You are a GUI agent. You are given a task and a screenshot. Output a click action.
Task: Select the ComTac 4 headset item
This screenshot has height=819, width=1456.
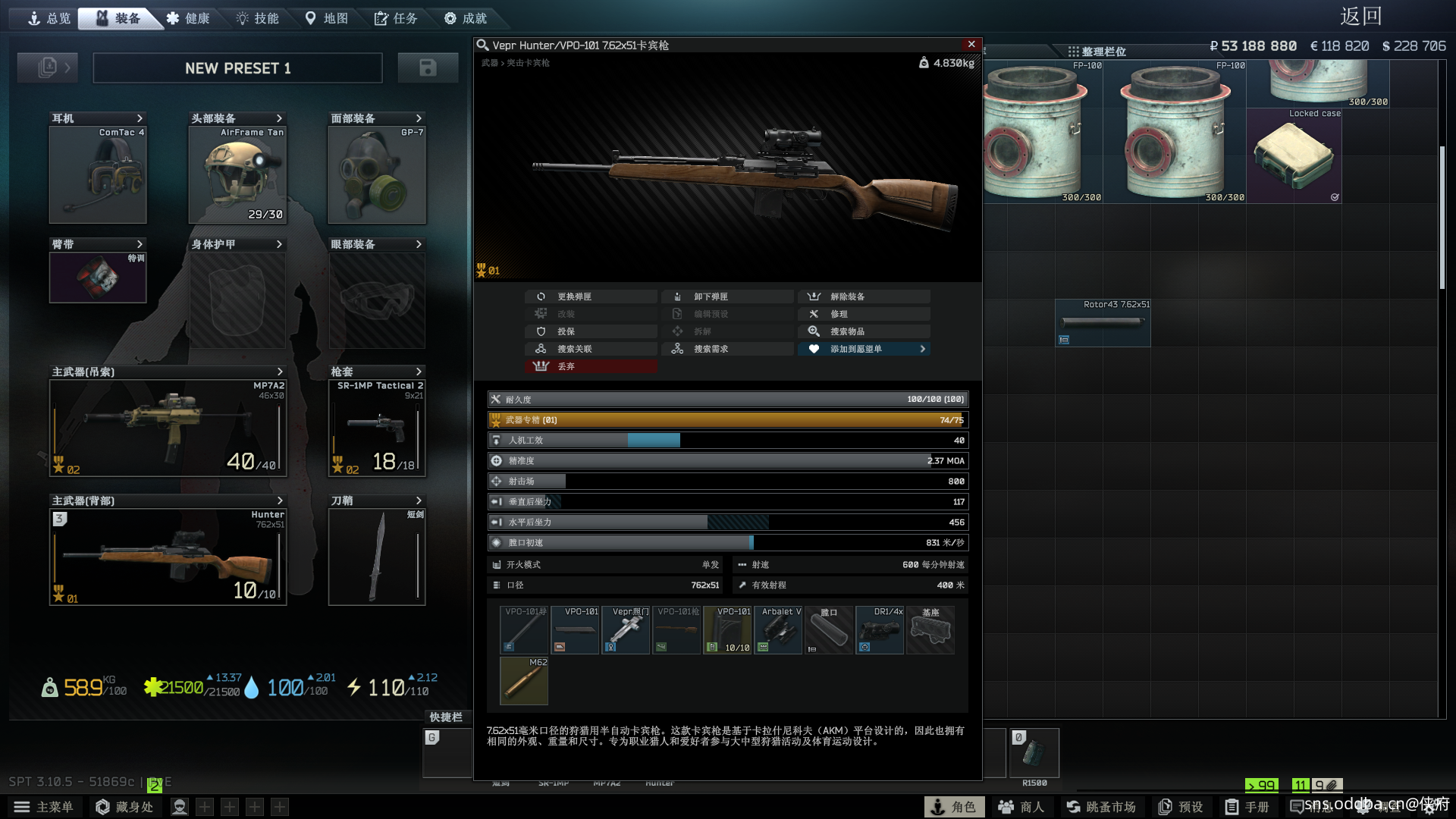click(98, 174)
